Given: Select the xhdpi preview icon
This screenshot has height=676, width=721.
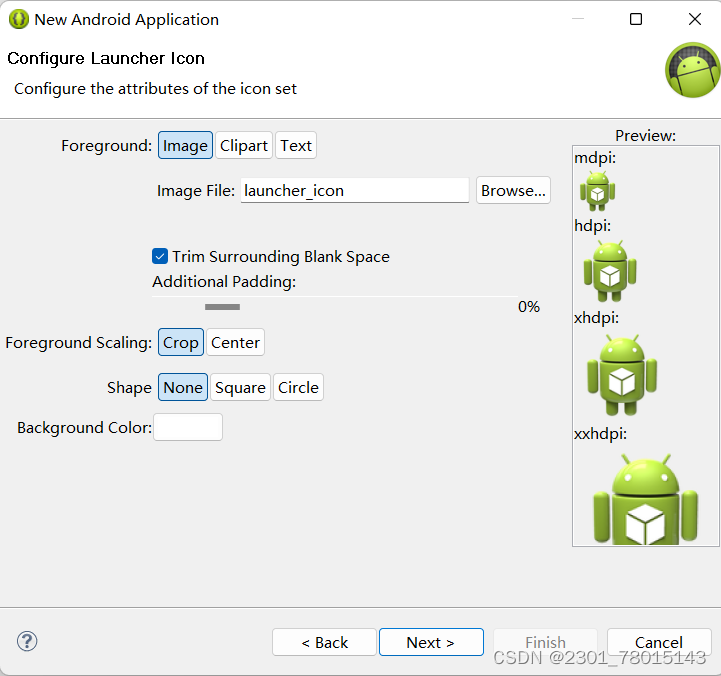Looking at the screenshot, I should pos(622,375).
